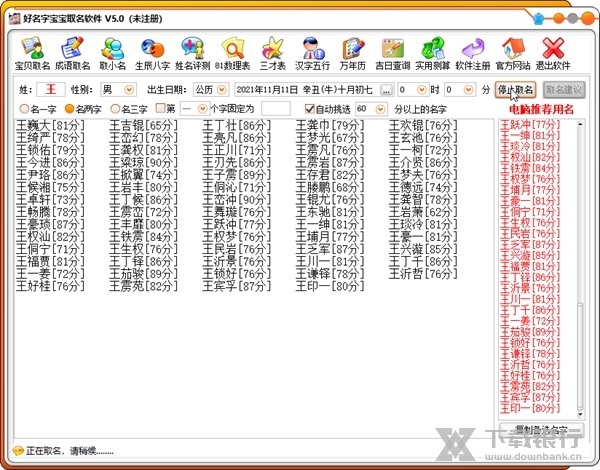600x470 pixels.
Task: Open the 姓名评测 tool
Action: click(x=192, y=54)
